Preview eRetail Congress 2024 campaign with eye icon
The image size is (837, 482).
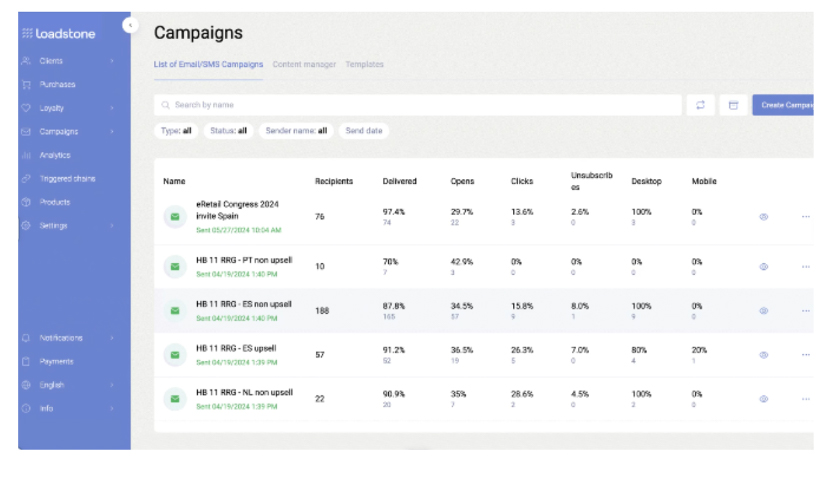click(763, 216)
